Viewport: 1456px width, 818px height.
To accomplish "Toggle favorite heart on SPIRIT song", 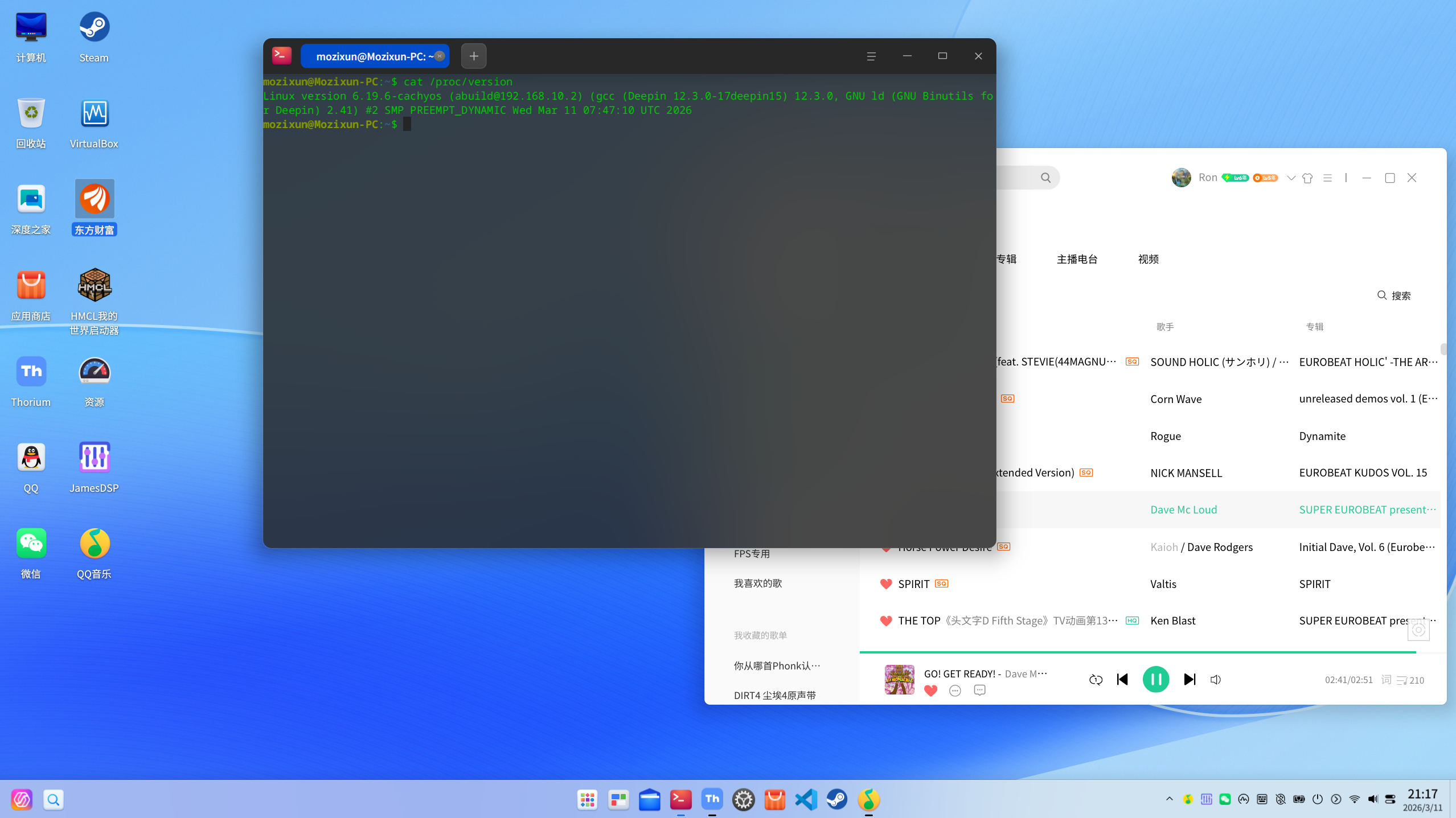I will (885, 584).
